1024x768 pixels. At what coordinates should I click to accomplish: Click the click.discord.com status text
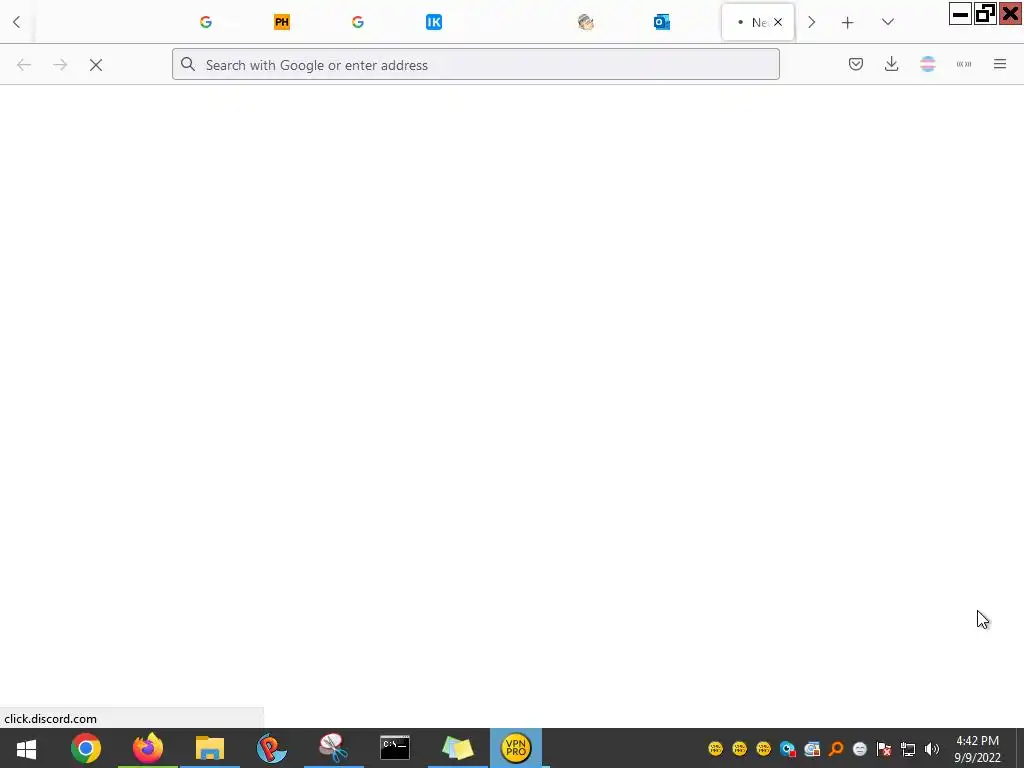click(50, 719)
